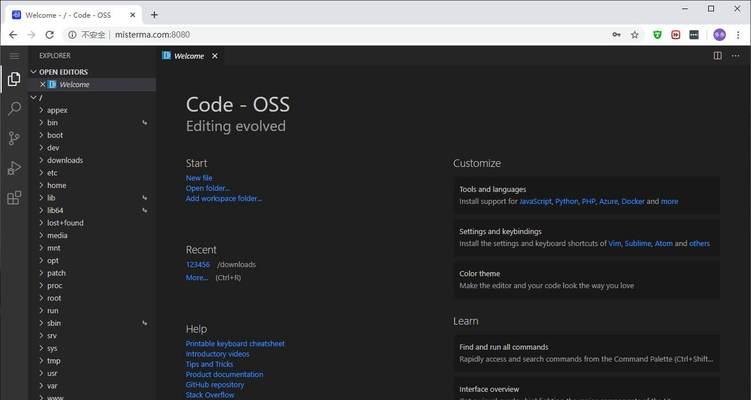Close Welcome in Open Editors list

point(43,84)
